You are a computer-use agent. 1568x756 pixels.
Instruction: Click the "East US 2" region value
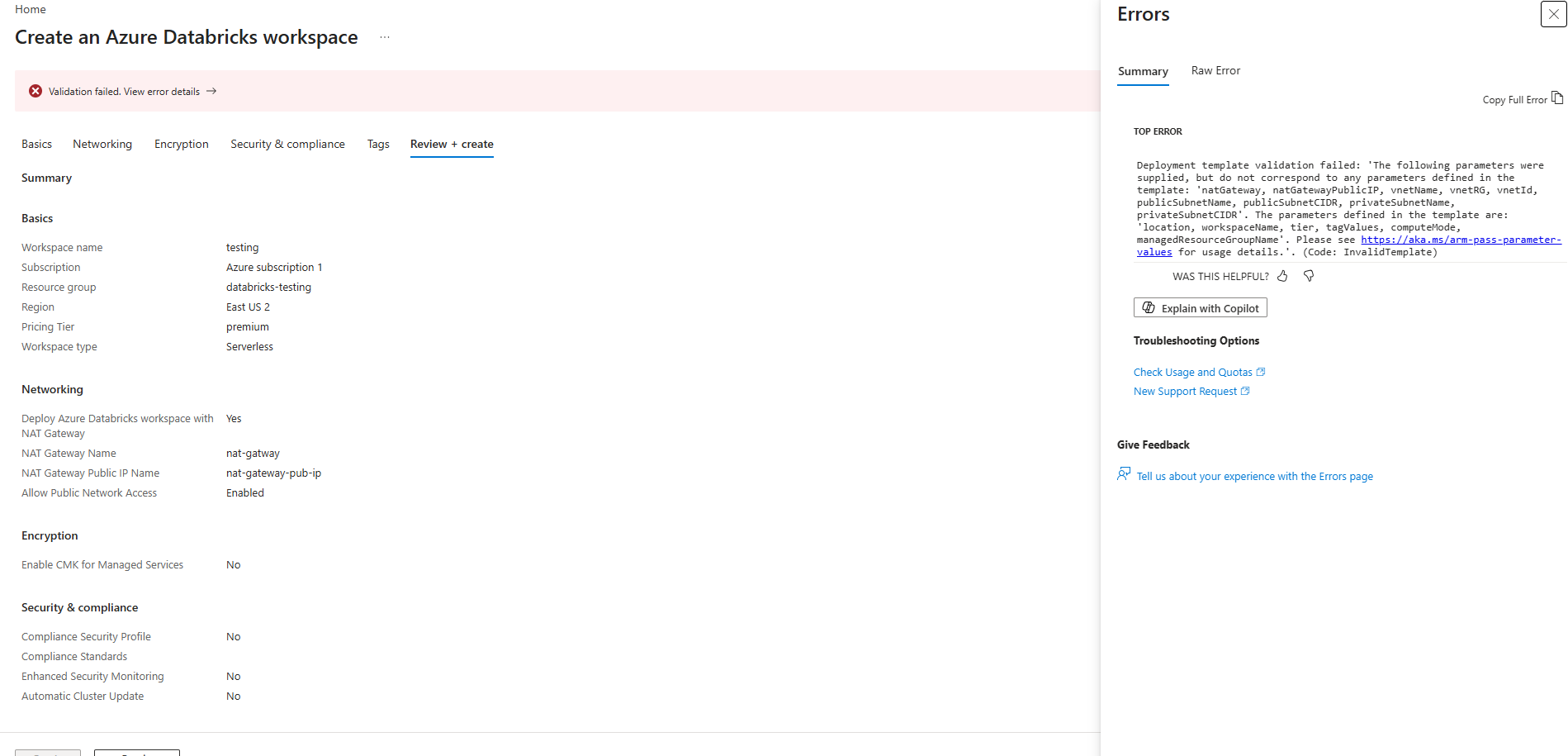click(x=248, y=307)
